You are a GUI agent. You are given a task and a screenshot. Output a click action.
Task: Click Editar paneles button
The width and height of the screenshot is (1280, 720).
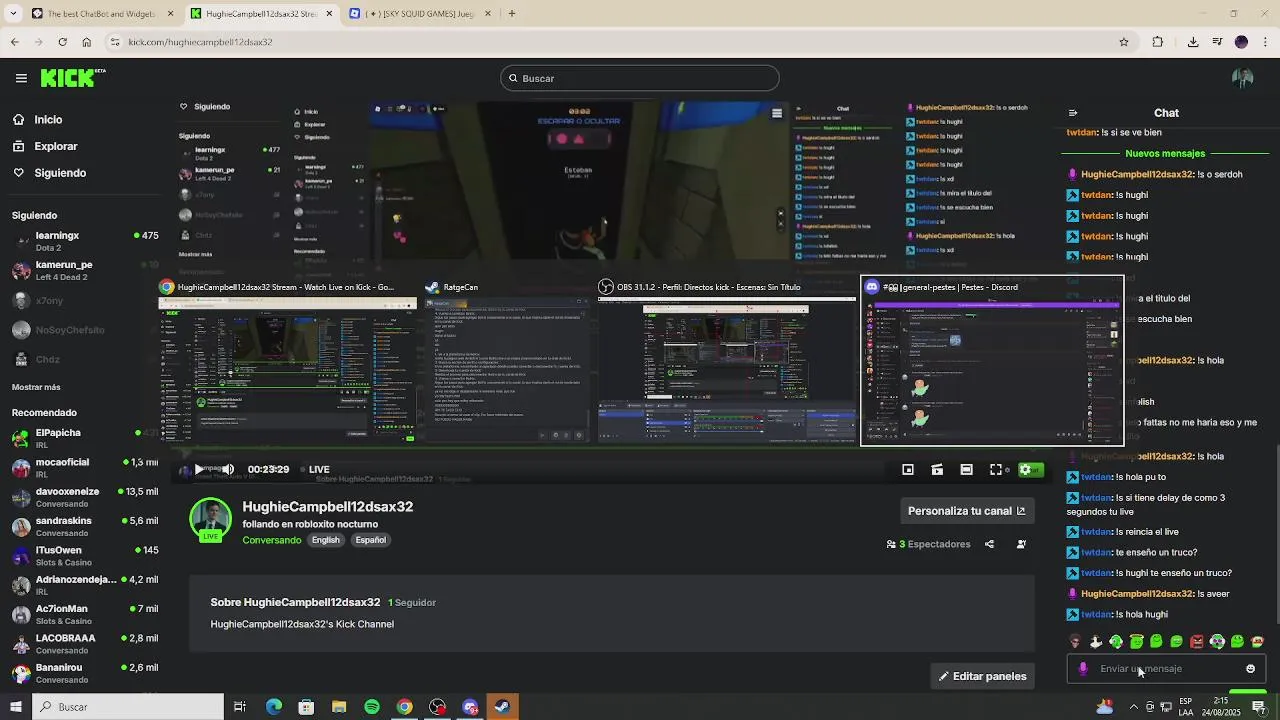click(982, 676)
